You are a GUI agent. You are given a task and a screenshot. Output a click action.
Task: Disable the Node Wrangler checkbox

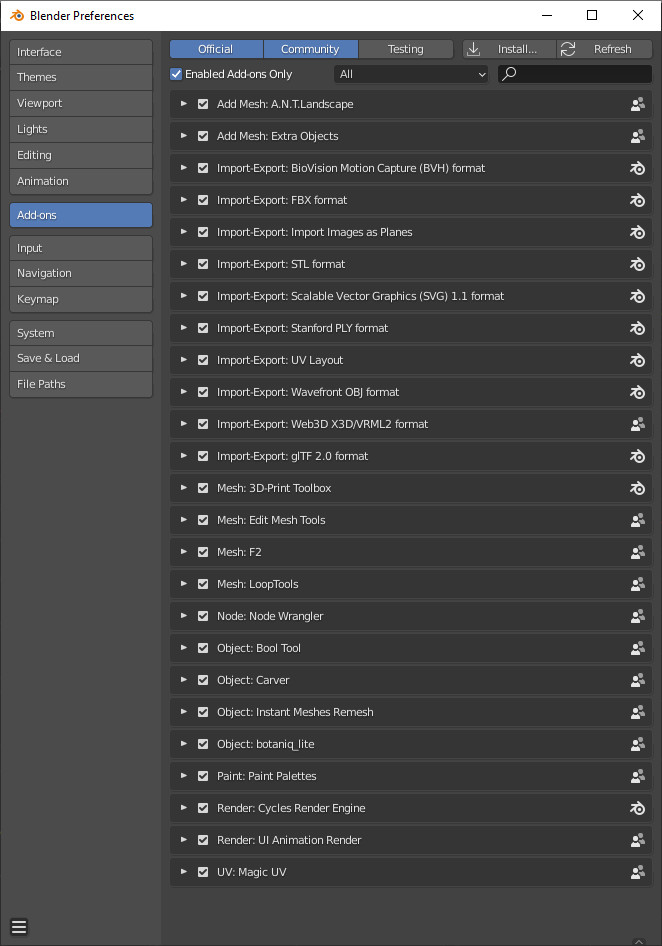coord(203,616)
